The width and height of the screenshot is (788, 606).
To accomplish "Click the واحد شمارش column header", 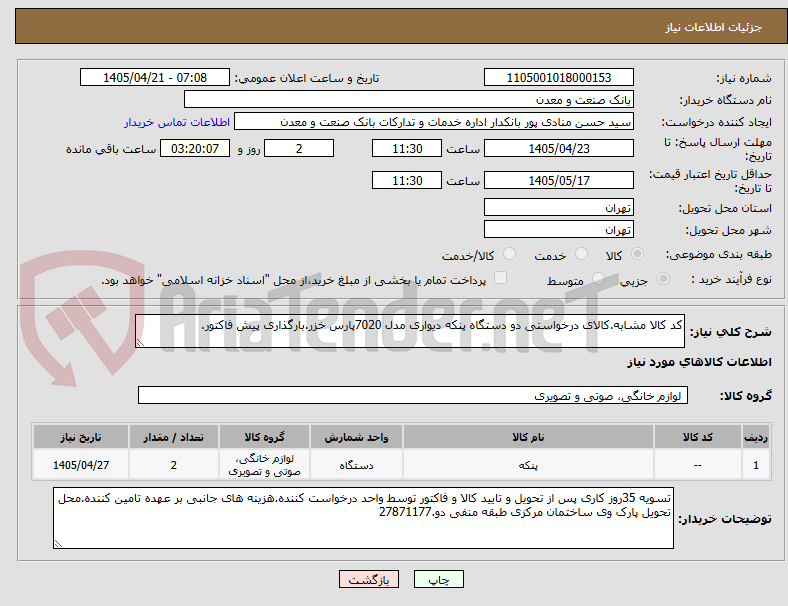I will (x=356, y=437).
